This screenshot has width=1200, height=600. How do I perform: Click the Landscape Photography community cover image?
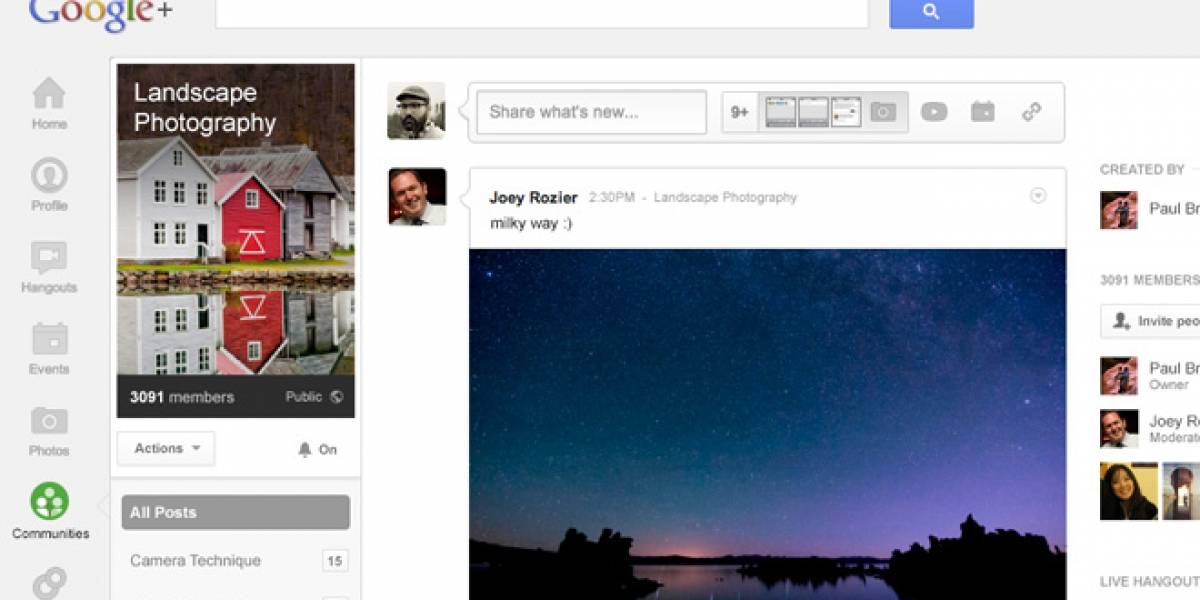click(236, 219)
